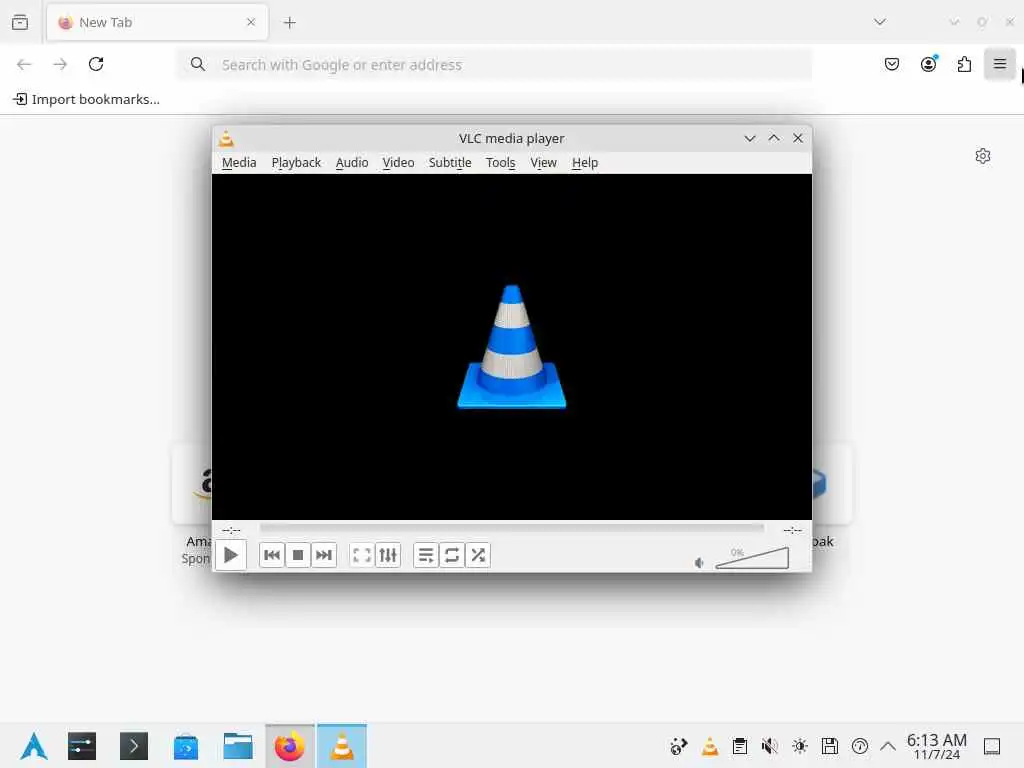Click the show desktop button
The width and height of the screenshot is (1024, 768).
pyautogui.click(x=992, y=746)
